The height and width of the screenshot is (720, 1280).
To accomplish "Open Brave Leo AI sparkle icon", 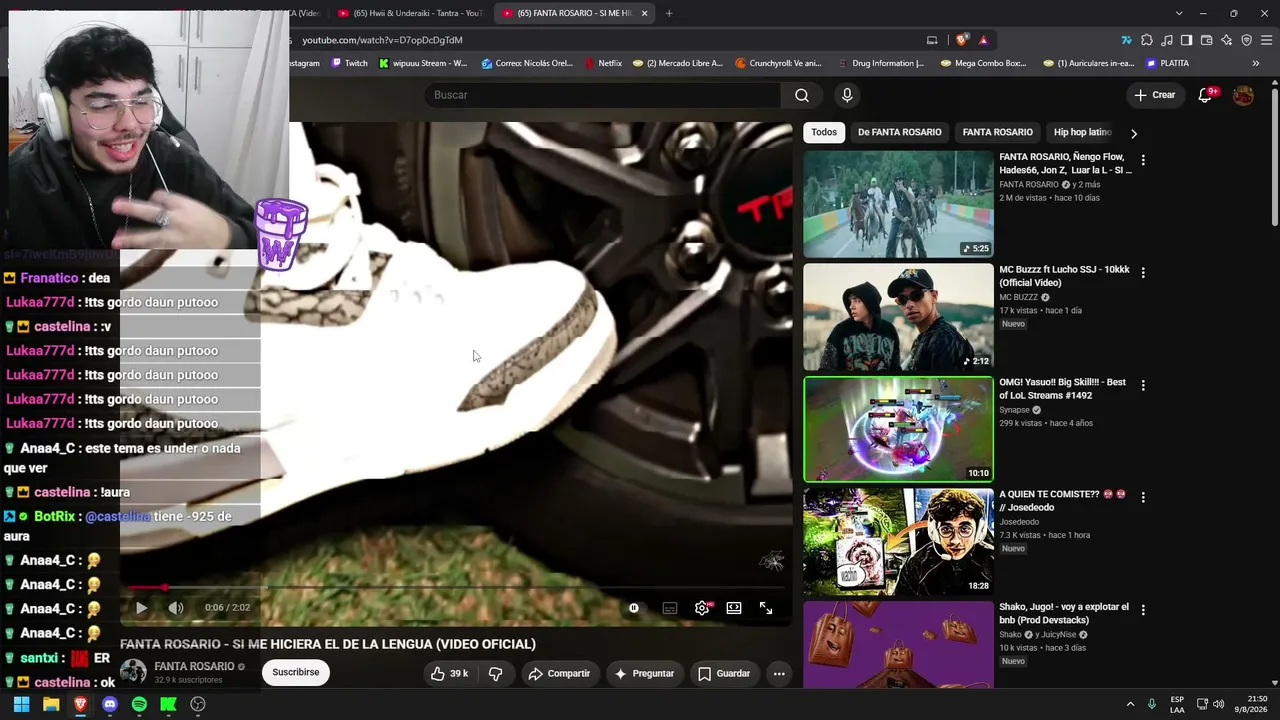I will coord(1226,40).
